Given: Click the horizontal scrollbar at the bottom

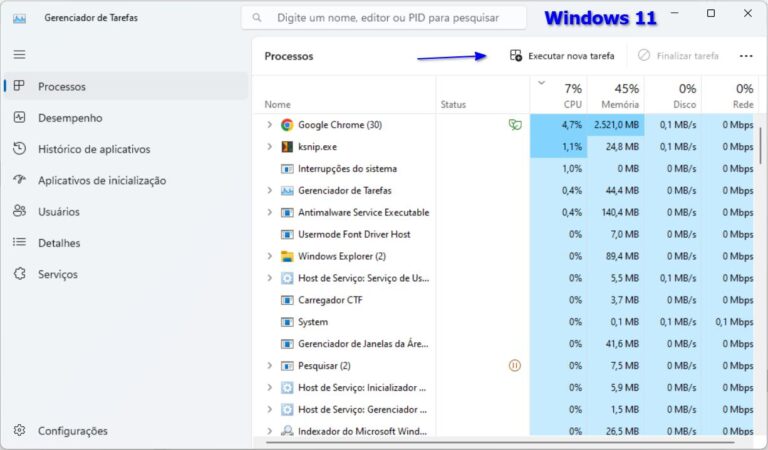Looking at the screenshot, I should pos(500,442).
